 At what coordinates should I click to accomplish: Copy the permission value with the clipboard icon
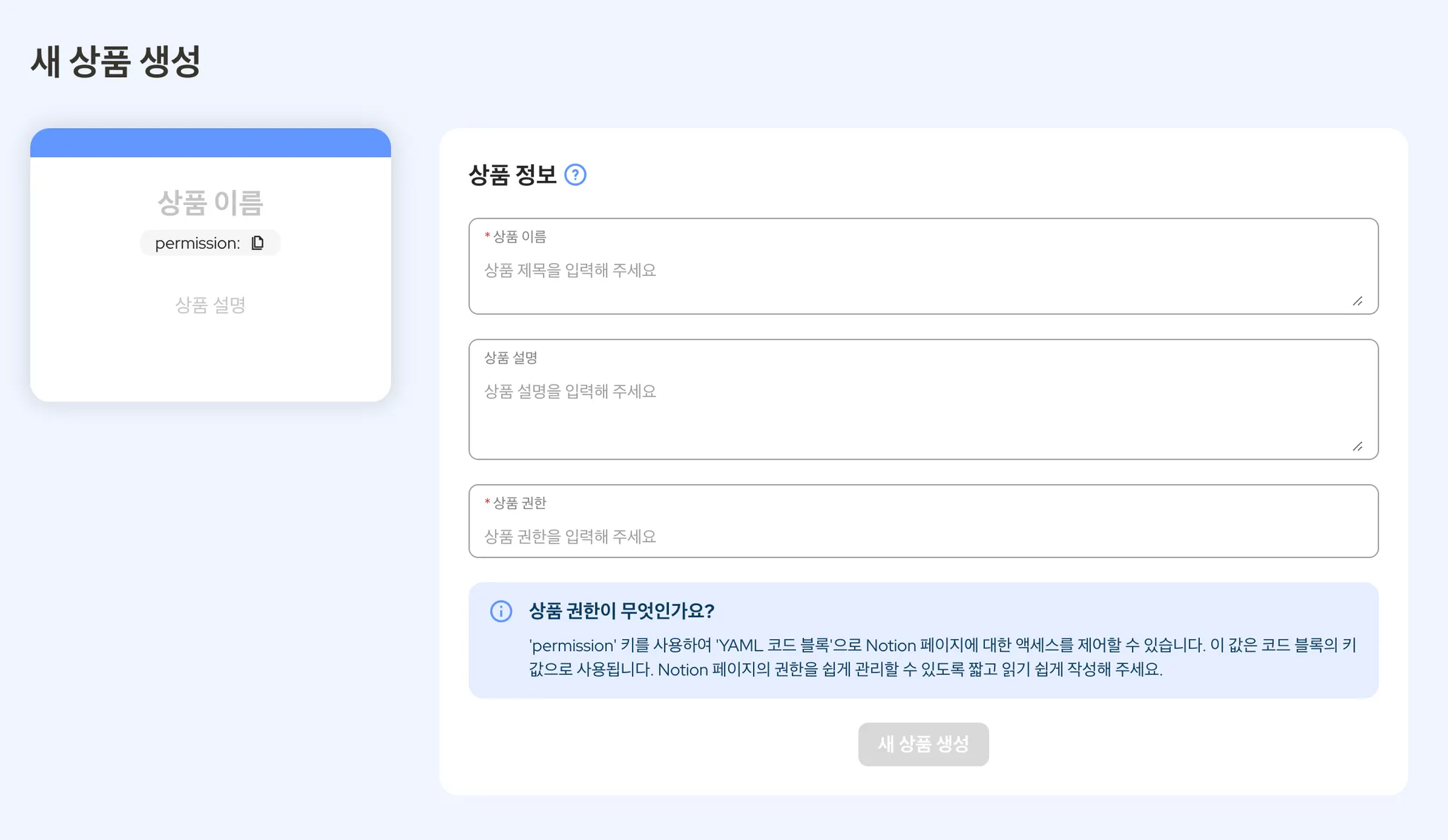258,243
